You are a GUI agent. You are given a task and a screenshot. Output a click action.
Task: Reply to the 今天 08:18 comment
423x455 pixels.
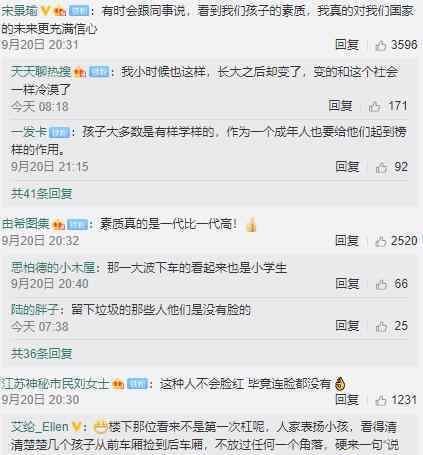(340, 106)
